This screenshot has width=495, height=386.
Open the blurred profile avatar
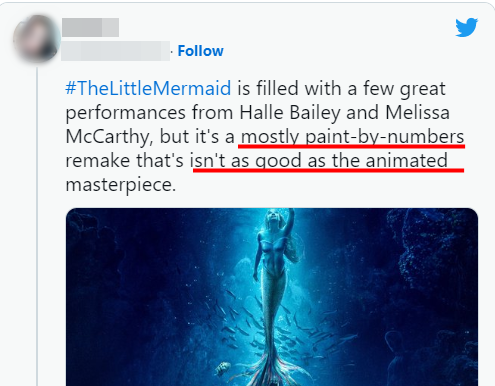pos(37,38)
